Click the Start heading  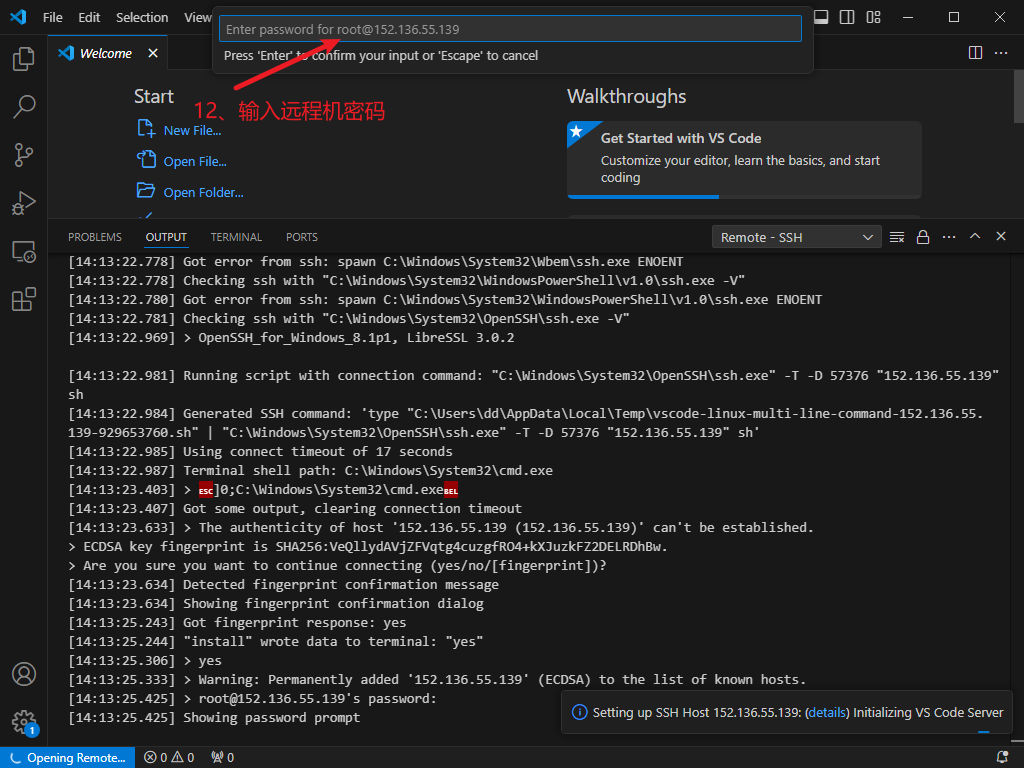click(153, 97)
